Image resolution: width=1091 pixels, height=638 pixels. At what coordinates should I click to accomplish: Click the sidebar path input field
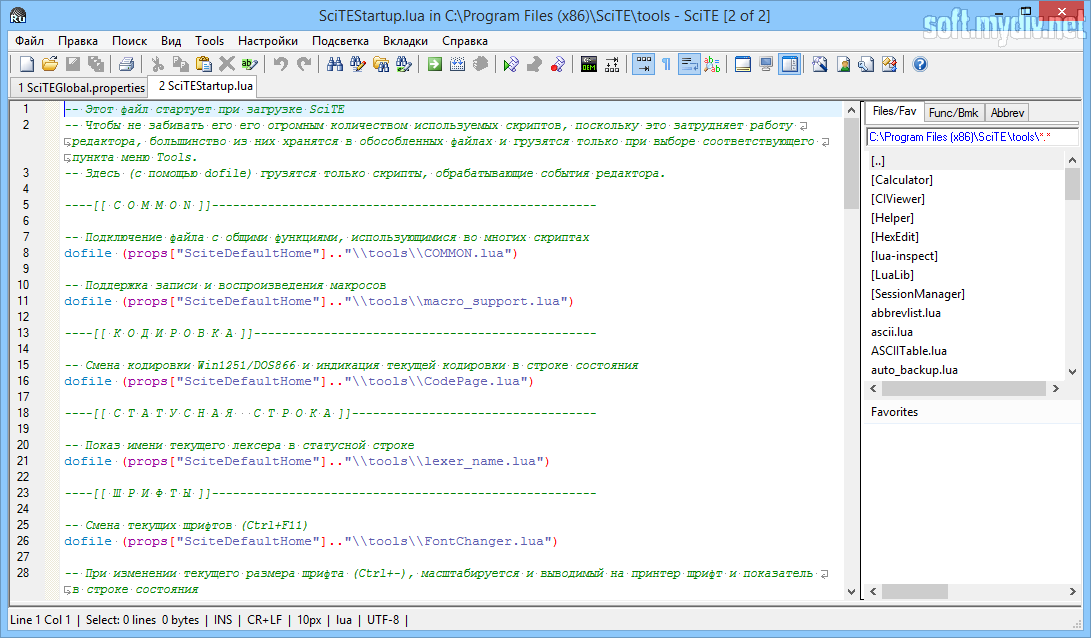click(972, 137)
